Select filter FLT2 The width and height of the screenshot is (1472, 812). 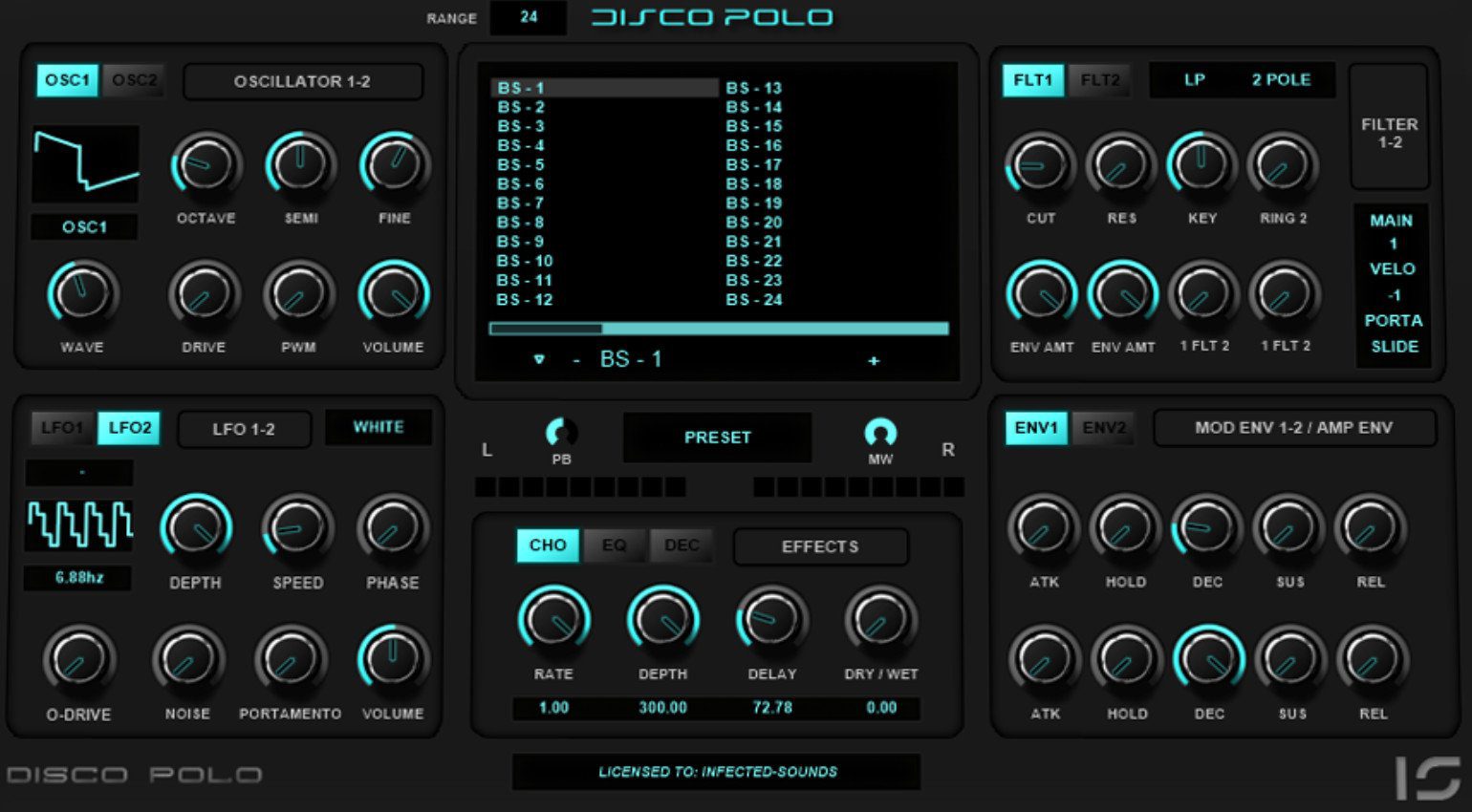[1100, 80]
